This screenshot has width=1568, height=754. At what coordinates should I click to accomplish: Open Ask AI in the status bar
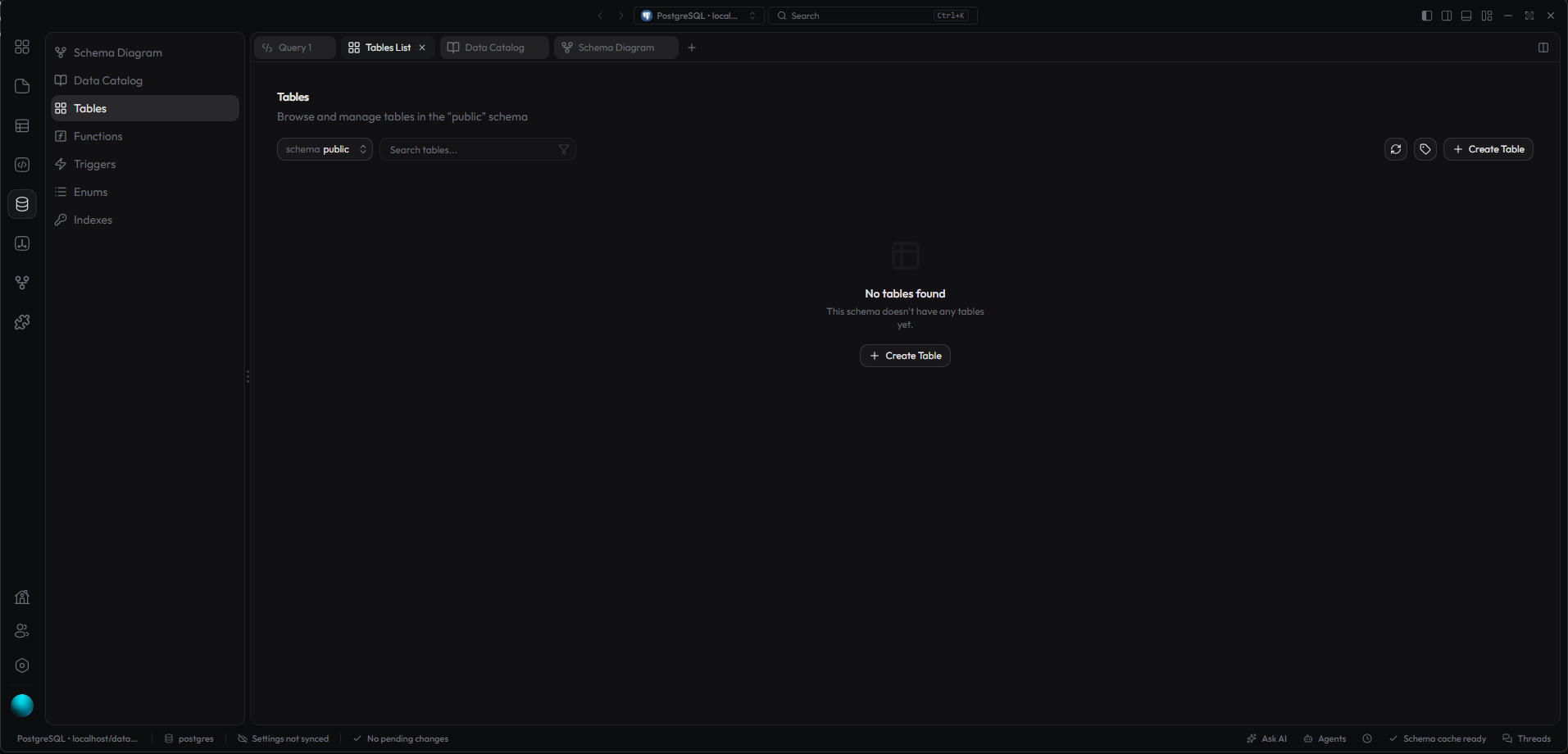[1267, 738]
